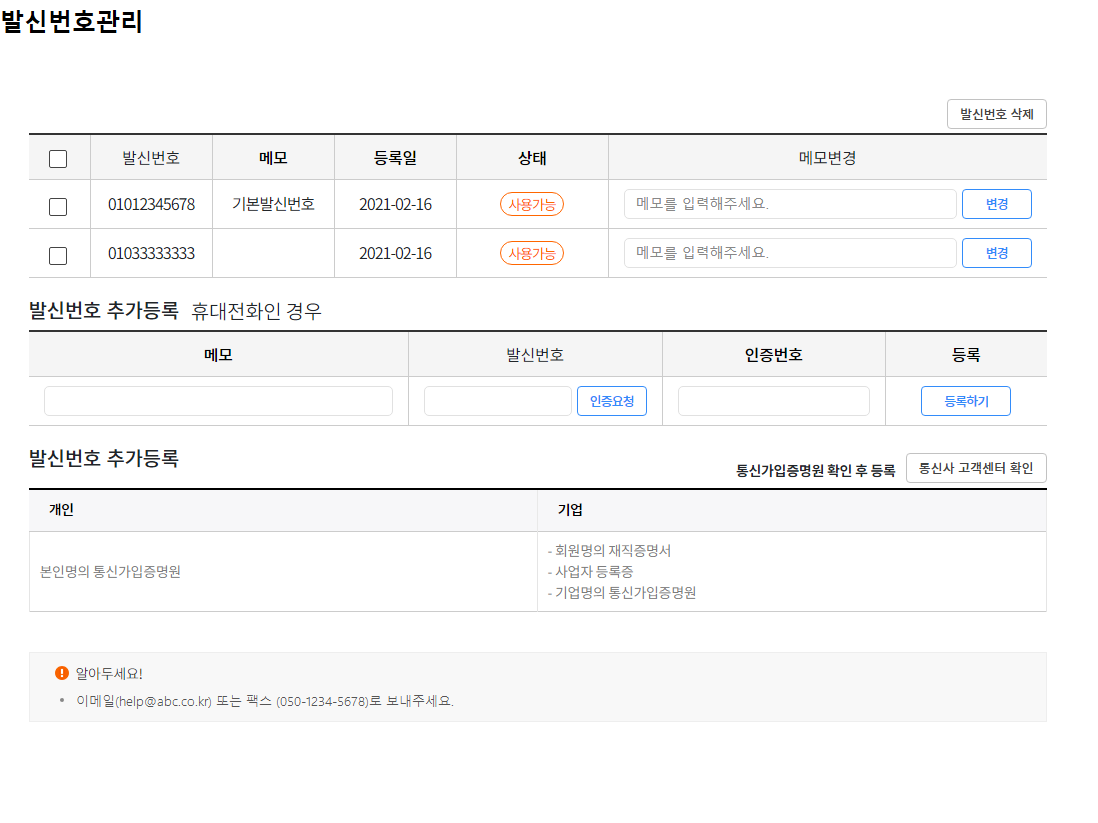Click 사용가능 status badge for 01012345678
Viewport: 1098px width, 823px height.
coord(531,204)
